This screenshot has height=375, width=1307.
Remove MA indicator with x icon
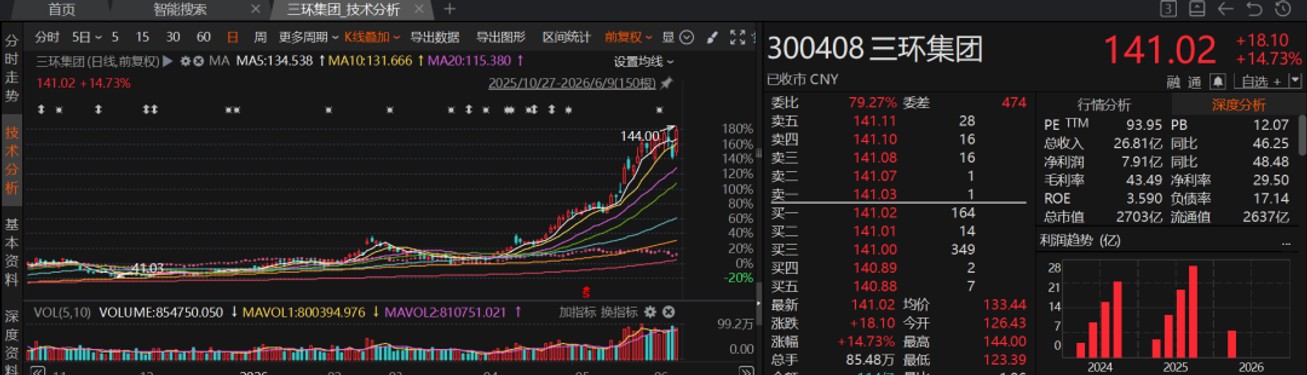[198, 61]
